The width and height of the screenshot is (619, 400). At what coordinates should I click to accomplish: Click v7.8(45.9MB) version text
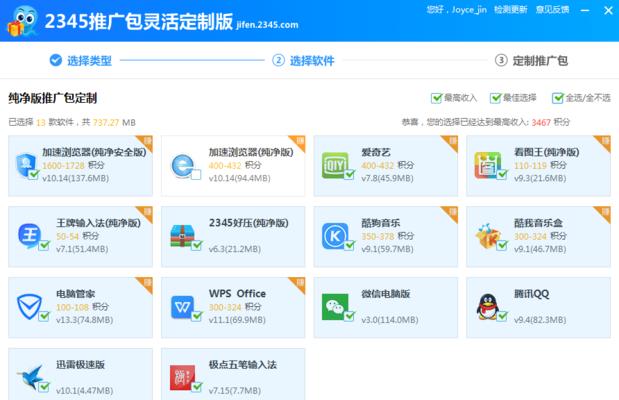point(387,178)
